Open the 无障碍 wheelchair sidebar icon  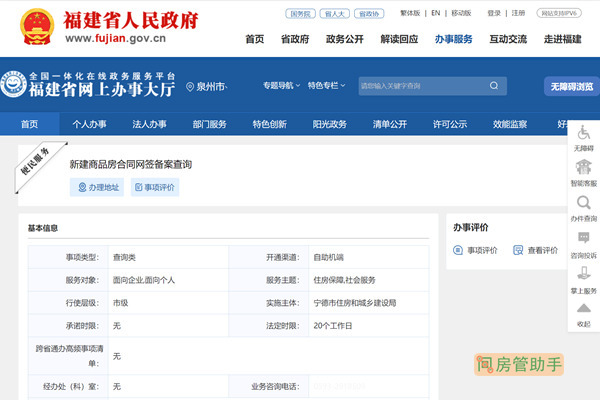(x=584, y=133)
